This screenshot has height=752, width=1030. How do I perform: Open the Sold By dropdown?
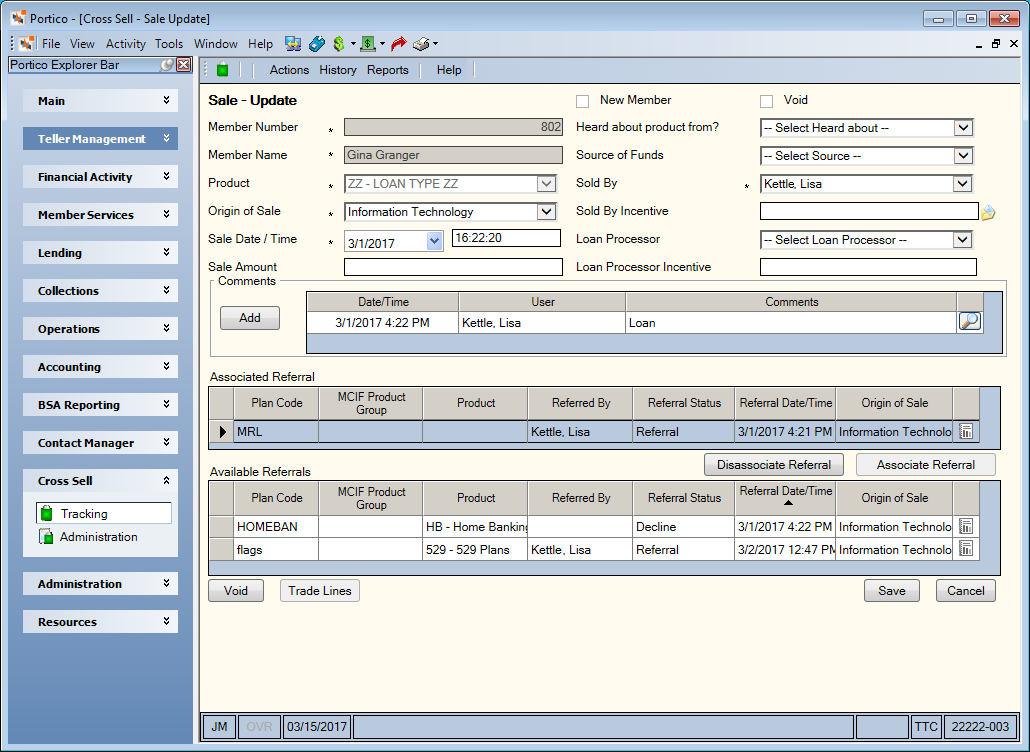(x=962, y=184)
